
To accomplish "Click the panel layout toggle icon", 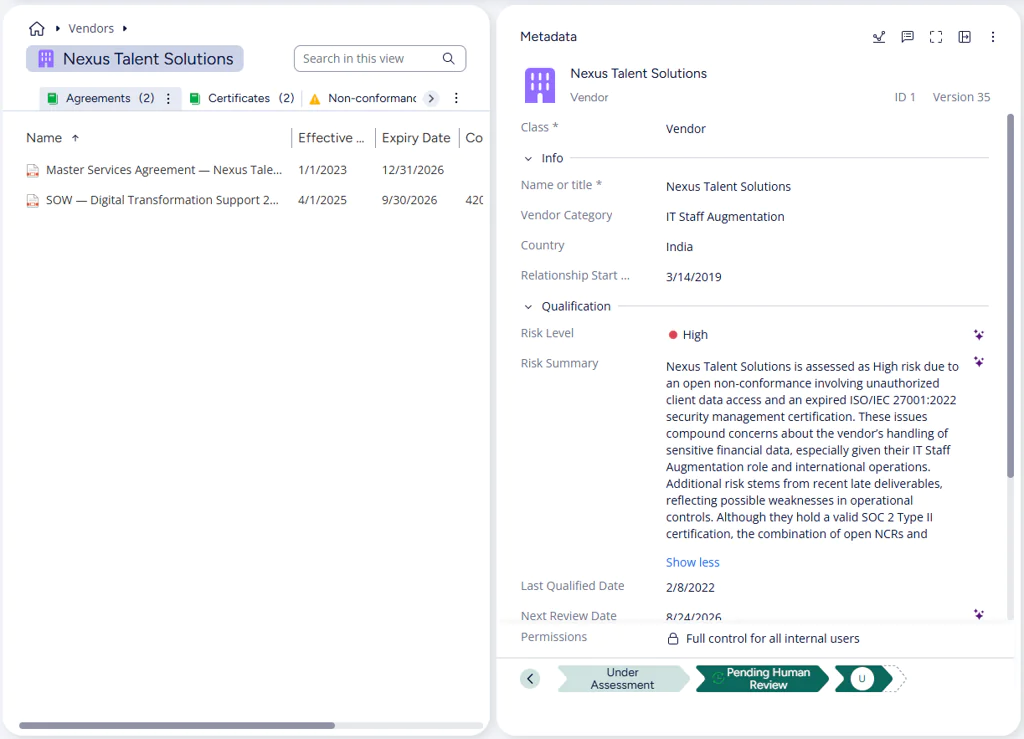I will 965,37.
